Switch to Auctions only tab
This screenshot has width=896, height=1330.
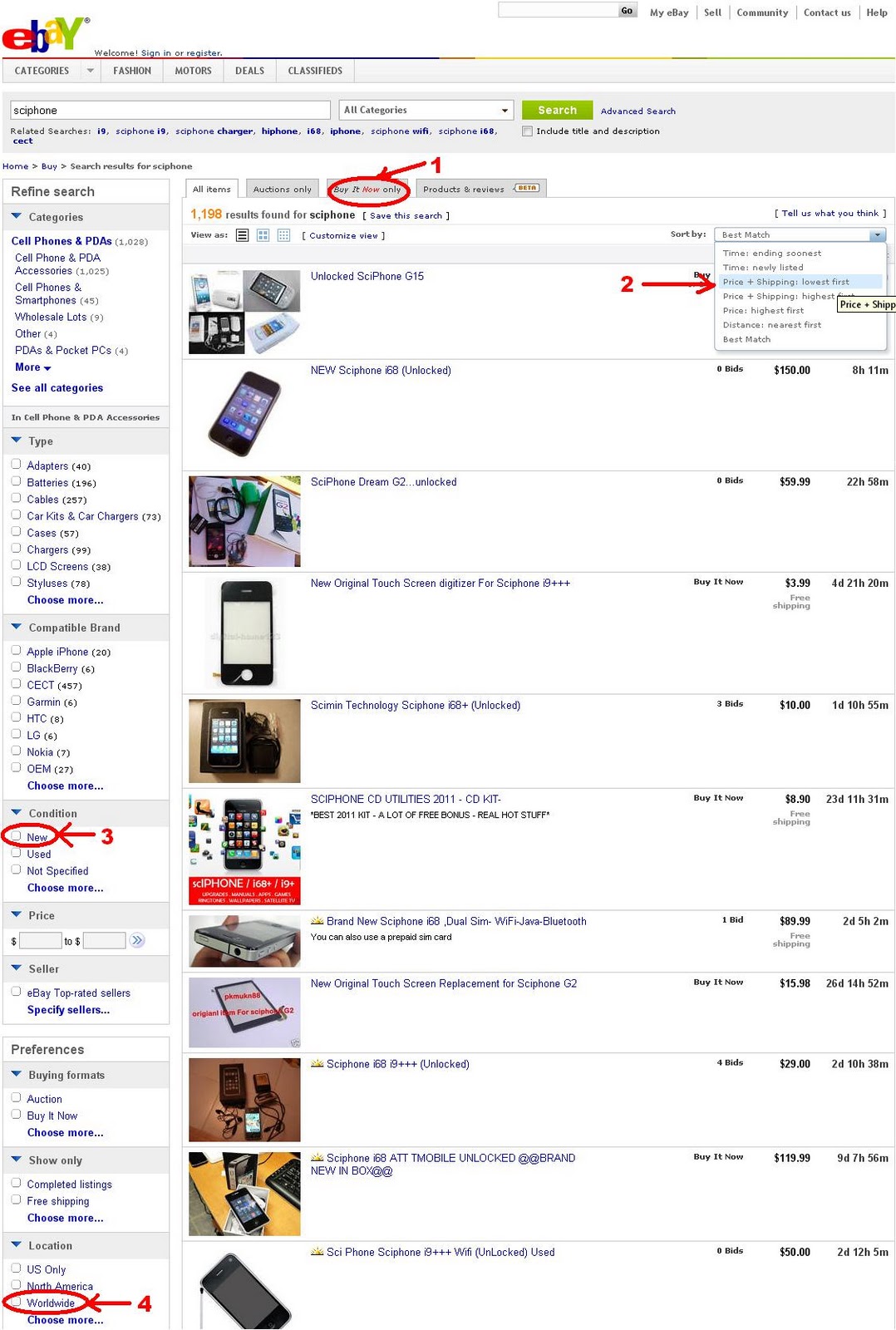pos(283,189)
